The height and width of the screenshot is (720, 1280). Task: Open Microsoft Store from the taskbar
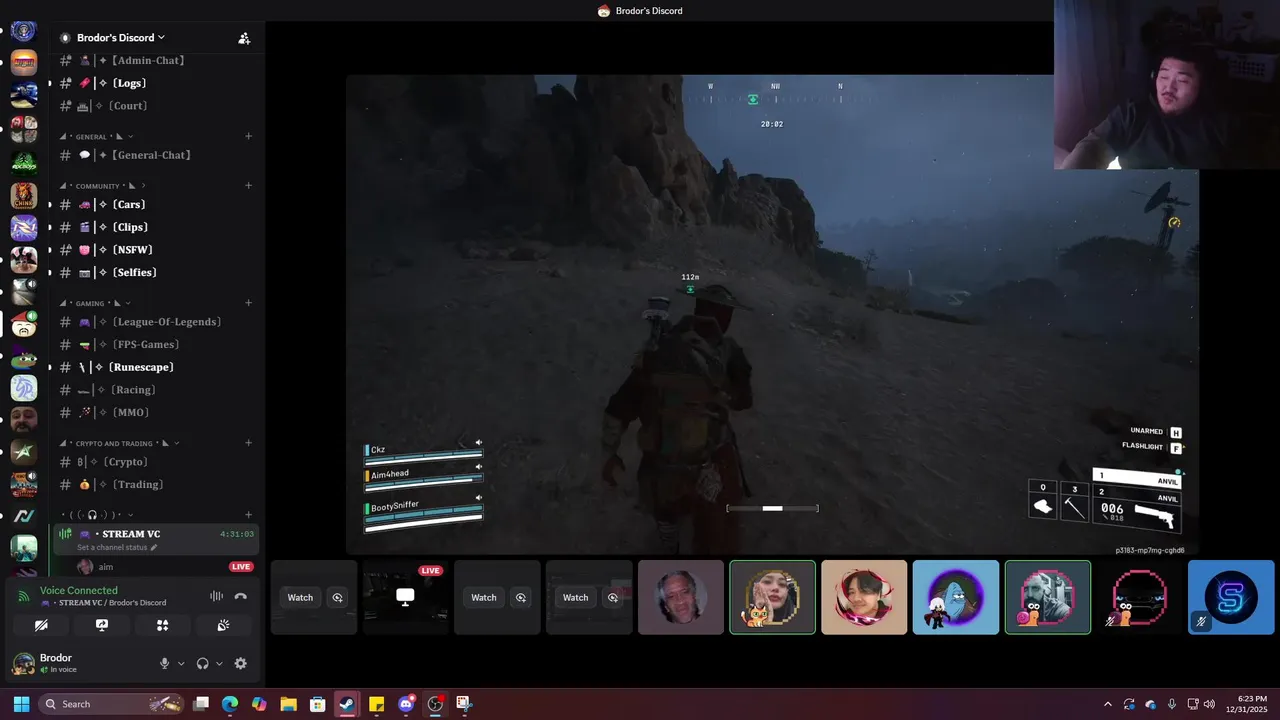tap(317, 704)
